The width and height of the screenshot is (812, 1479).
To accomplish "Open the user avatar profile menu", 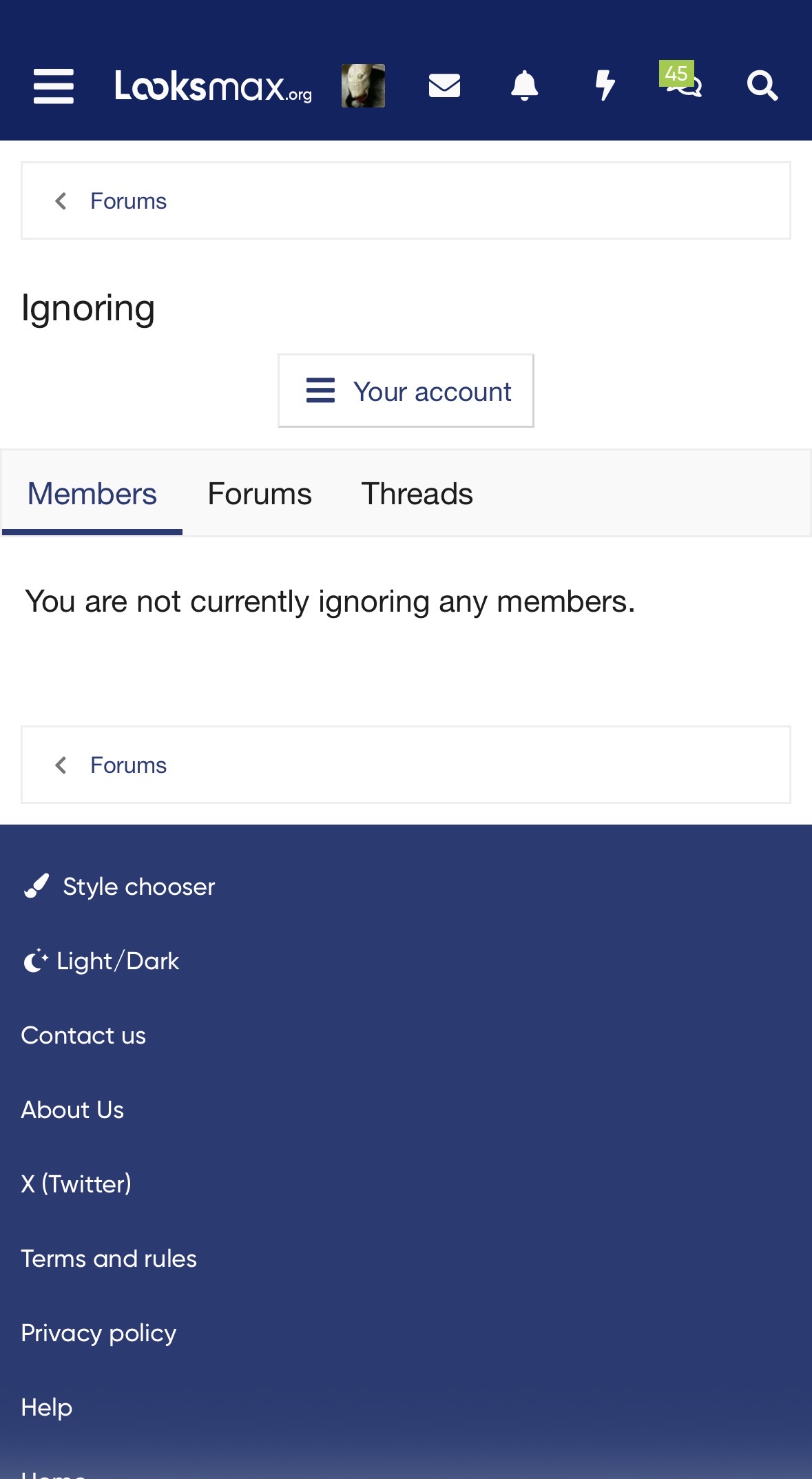I will (x=363, y=86).
